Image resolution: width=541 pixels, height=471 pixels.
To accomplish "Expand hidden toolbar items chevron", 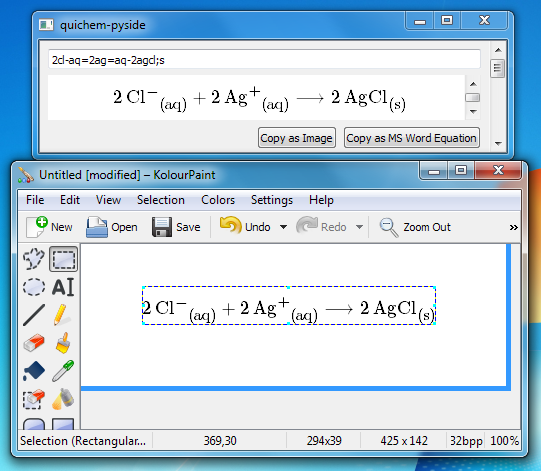I will 513,227.
